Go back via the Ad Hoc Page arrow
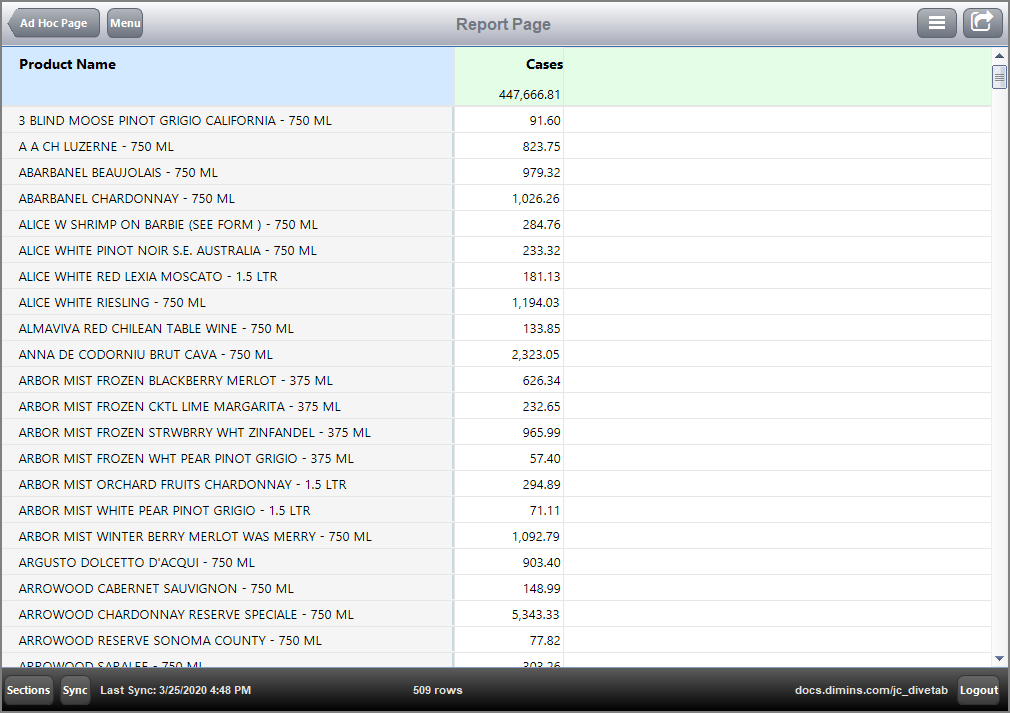The width and height of the screenshot is (1010, 713). pos(52,22)
